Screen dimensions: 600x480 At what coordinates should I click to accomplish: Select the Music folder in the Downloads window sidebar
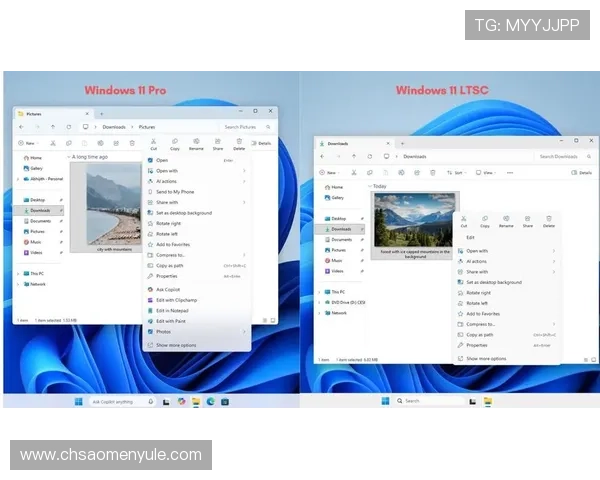pyautogui.click(x=338, y=261)
